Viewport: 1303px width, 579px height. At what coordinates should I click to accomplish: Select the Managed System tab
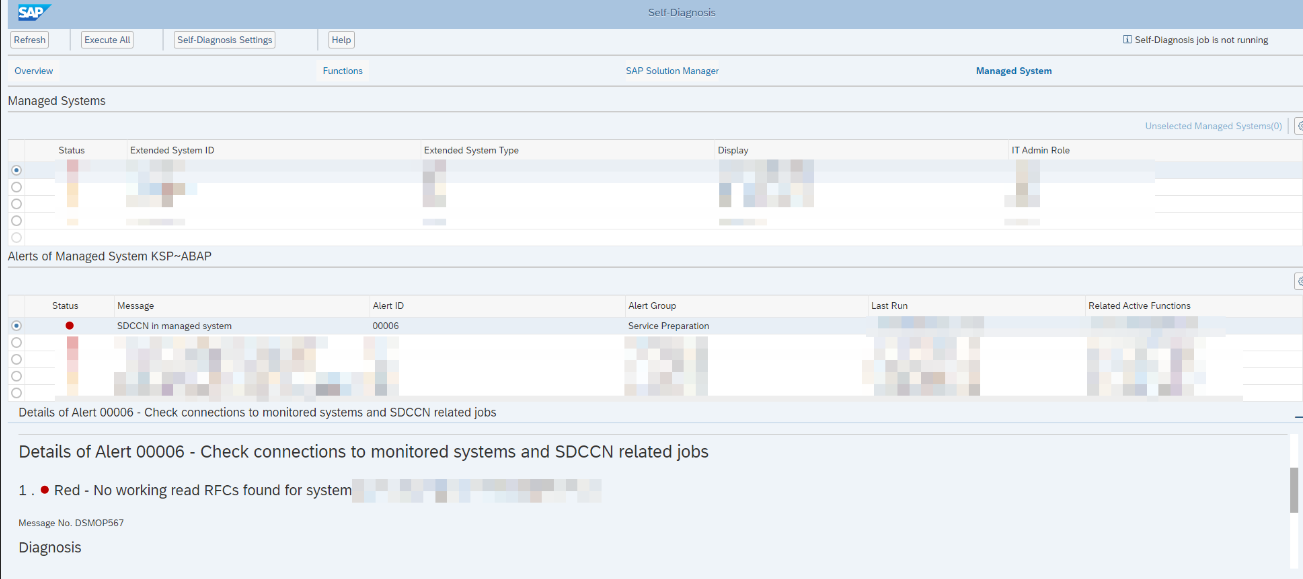1014,71
